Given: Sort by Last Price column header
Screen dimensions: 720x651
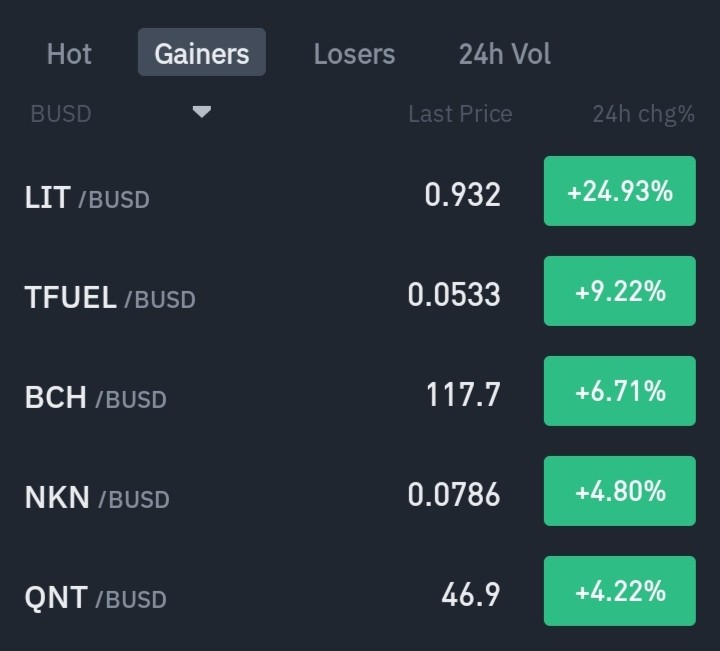Looking at the screenshot, I should coord(460,113).
